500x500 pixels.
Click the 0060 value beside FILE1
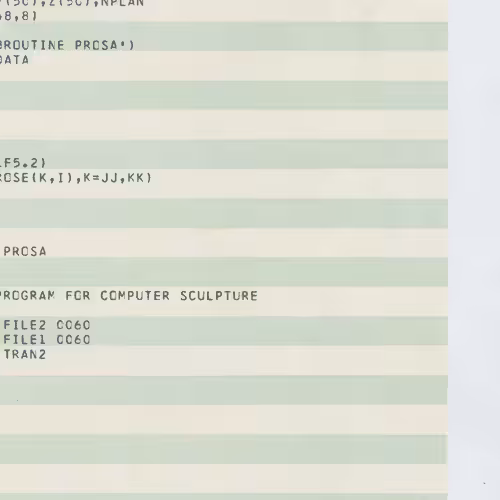[73, 340]
